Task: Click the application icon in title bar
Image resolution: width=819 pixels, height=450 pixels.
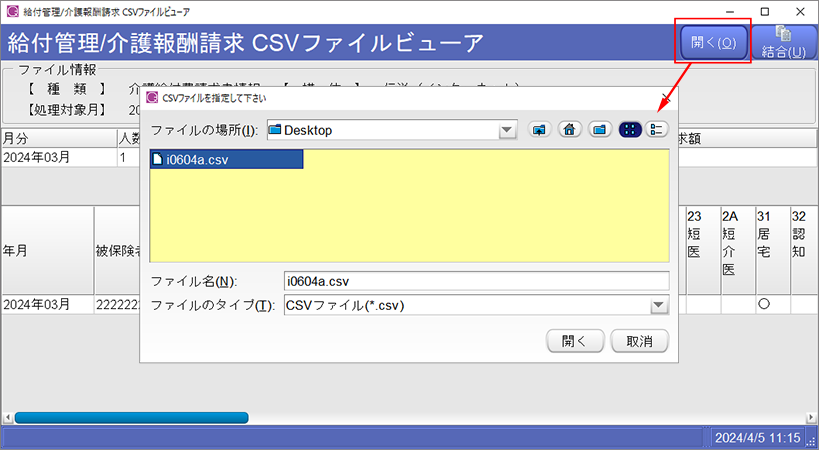Action: (x=13, y=11)
